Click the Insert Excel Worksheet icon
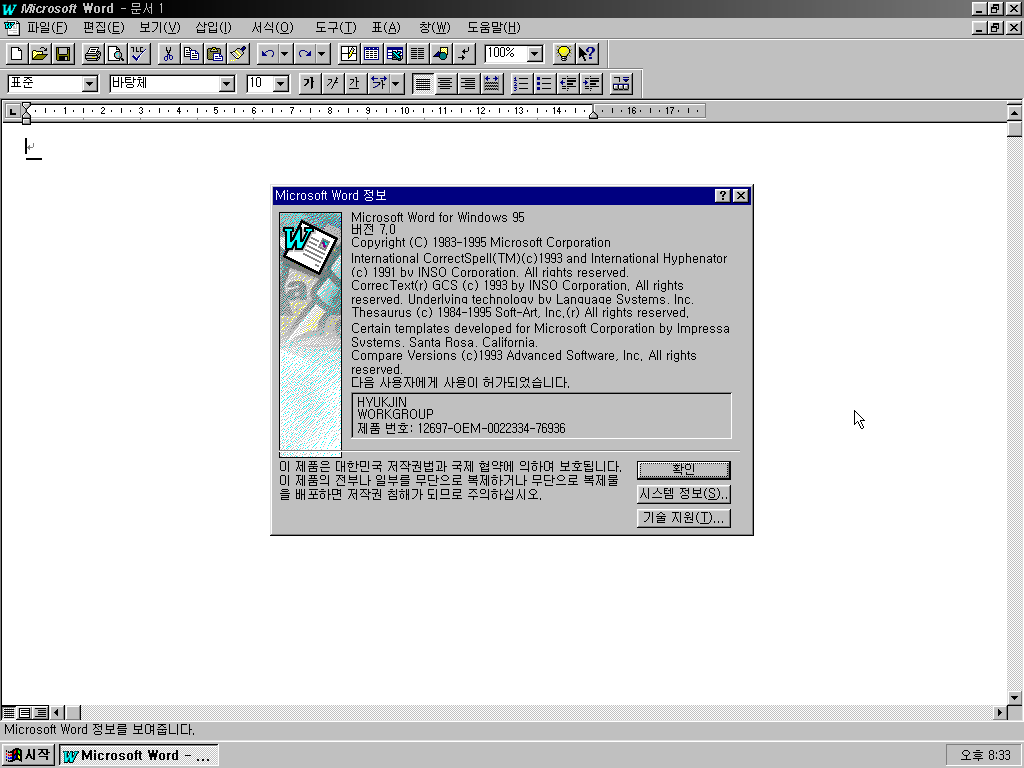 (394, 54)
